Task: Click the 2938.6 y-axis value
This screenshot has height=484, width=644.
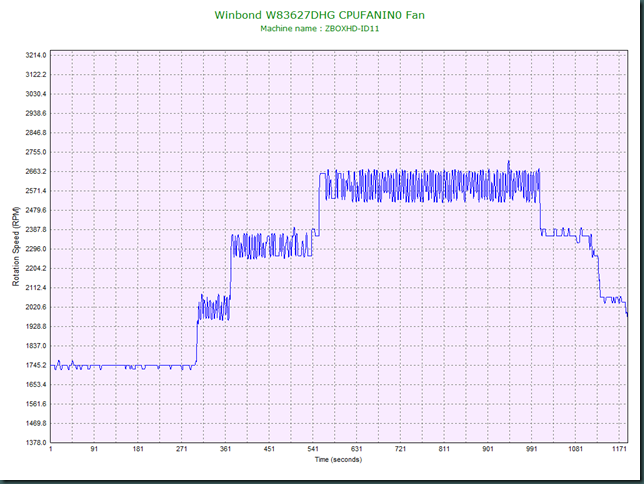Action: tap(36, 113)
